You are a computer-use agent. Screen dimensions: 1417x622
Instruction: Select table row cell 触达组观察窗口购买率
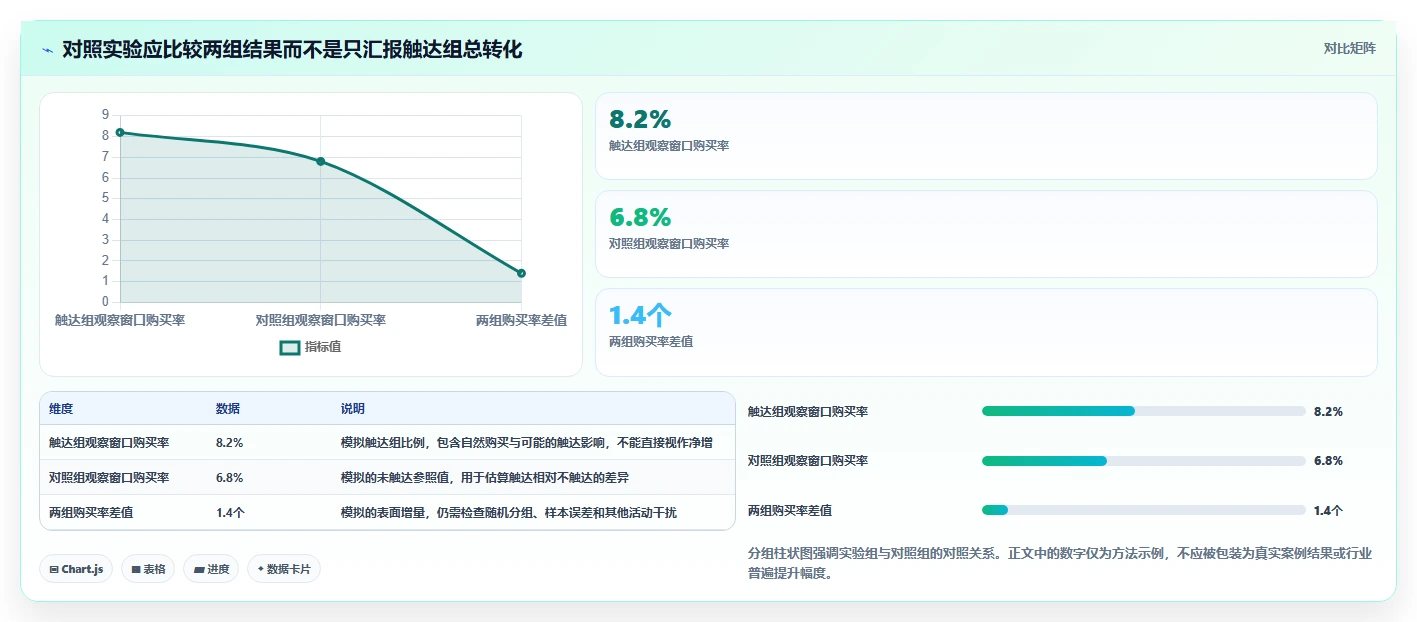pos(109,442)
